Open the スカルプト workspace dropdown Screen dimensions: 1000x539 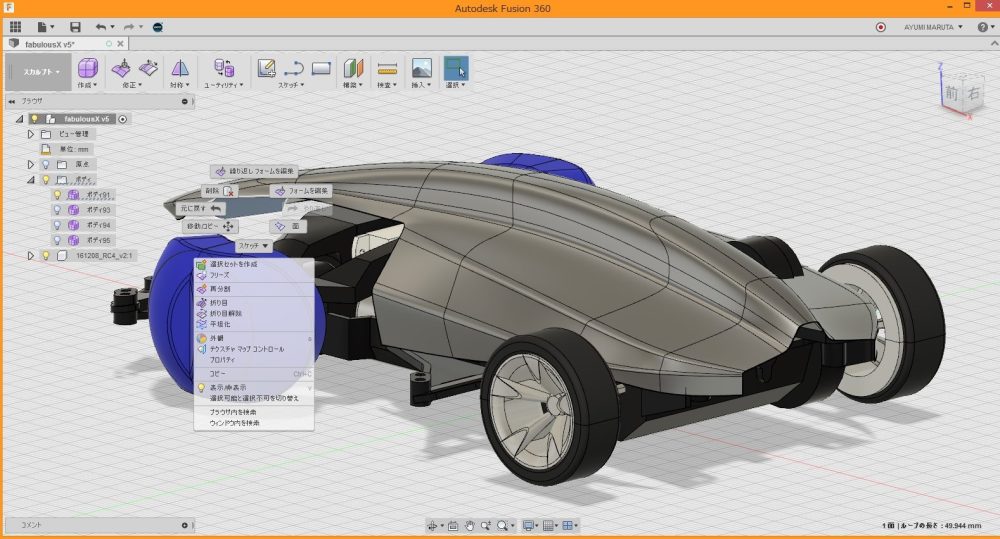(40, 72)
